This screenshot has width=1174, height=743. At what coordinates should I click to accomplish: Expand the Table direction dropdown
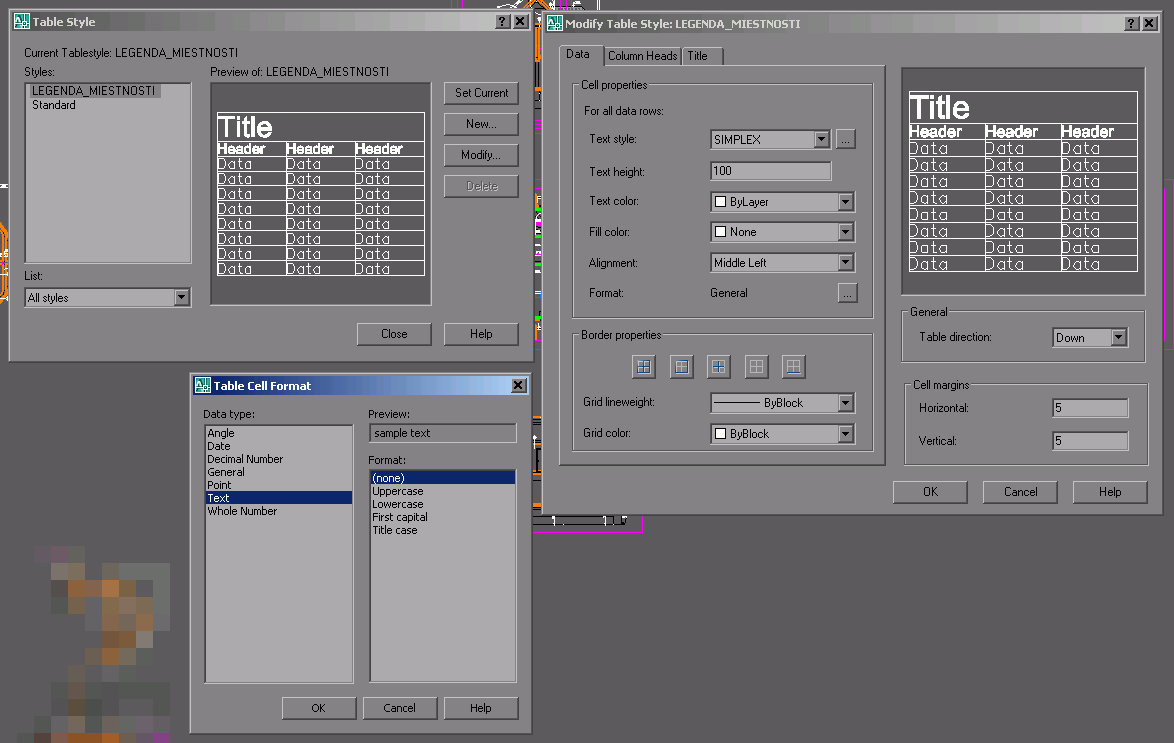pyautogui.click(x=1118, y=338)
